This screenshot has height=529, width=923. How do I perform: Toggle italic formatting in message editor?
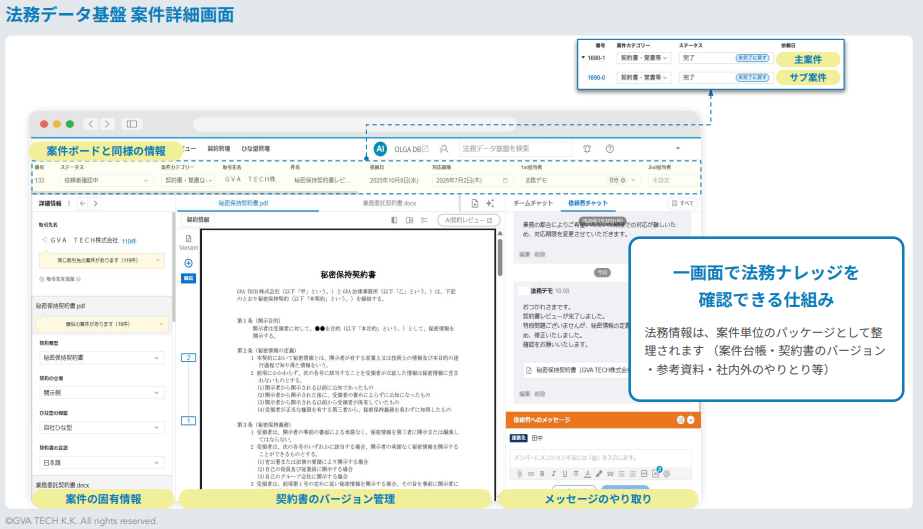[553, 474]
